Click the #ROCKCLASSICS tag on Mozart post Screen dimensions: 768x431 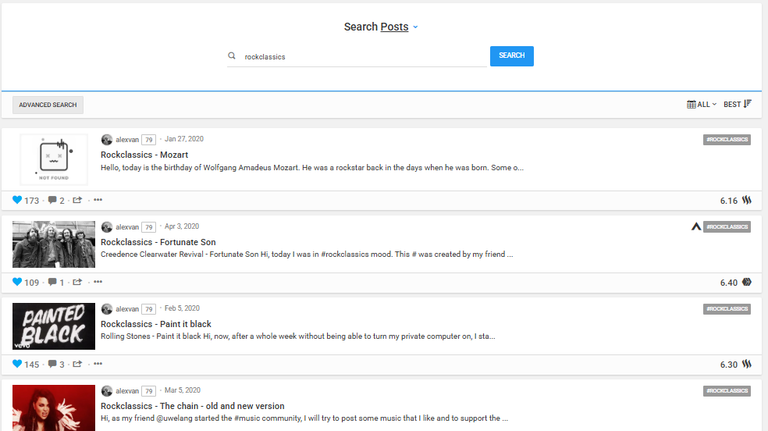click(x=727, y=140)
